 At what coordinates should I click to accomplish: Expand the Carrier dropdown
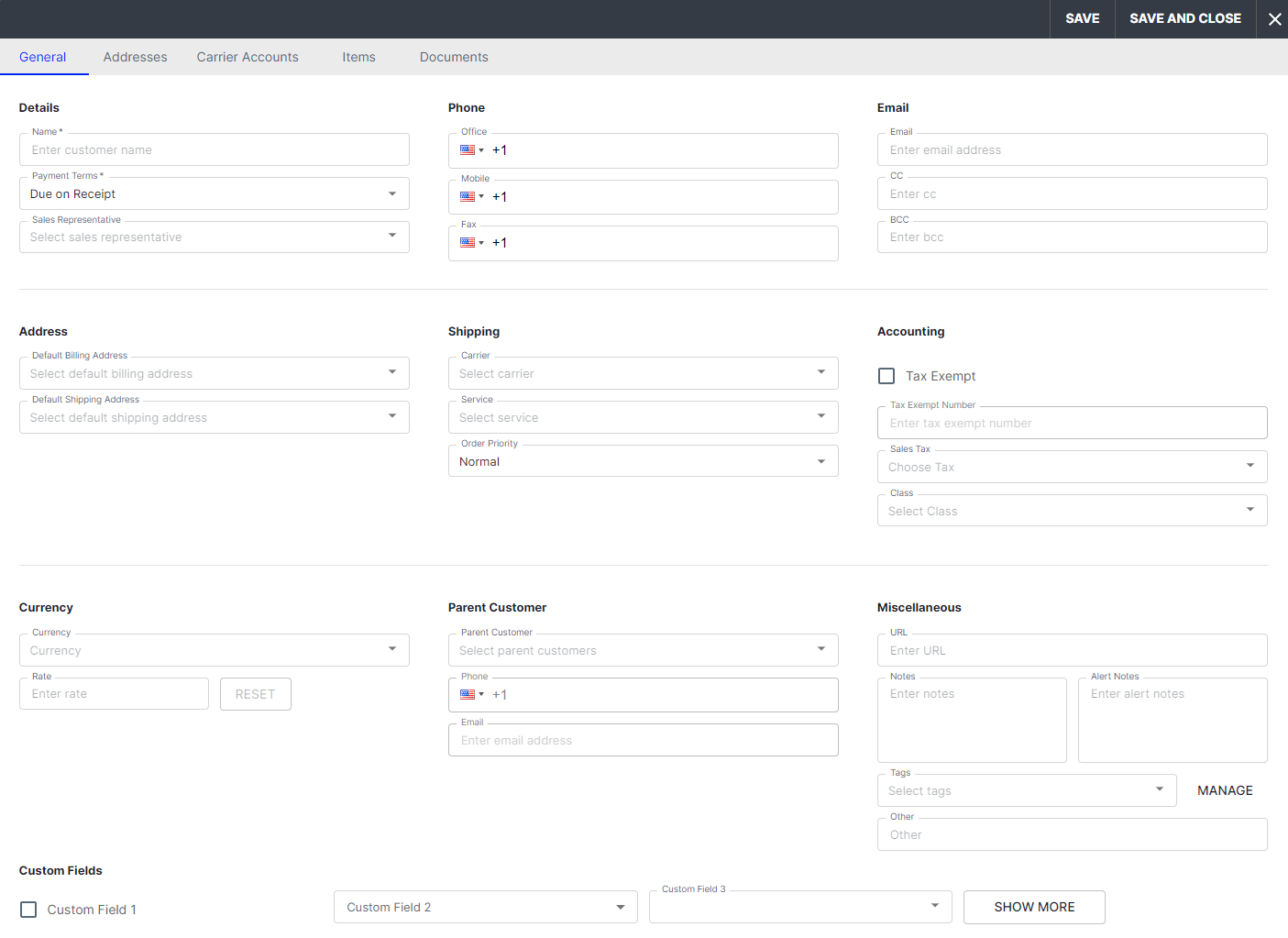pyautogui.click(x=644, y=373)
